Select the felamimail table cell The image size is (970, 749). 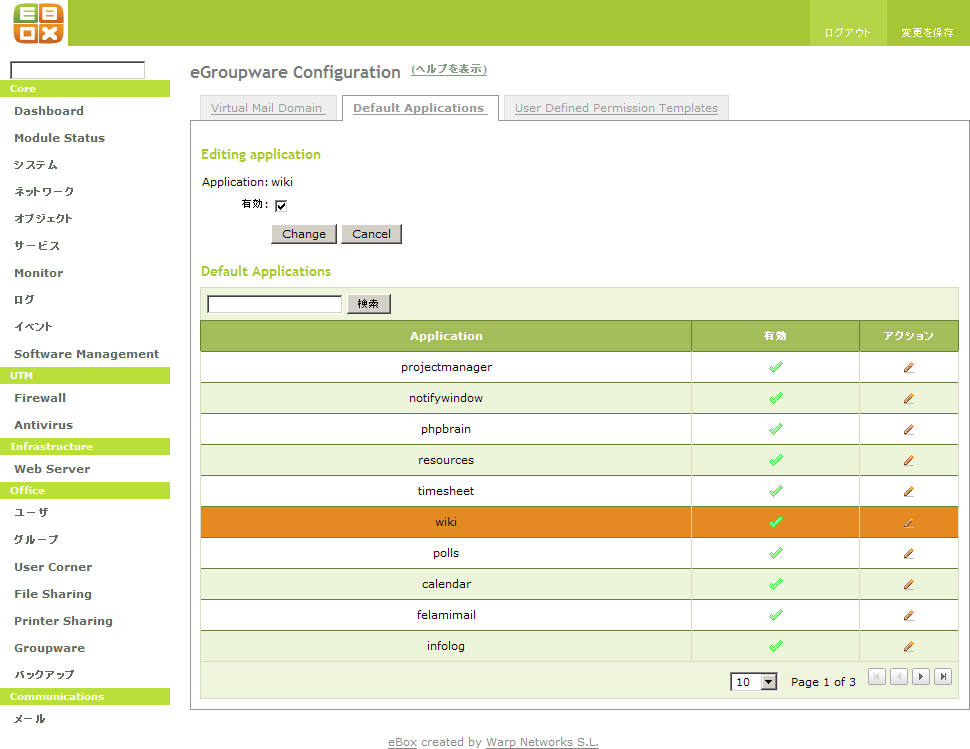pyautogui.click(x=446, y=615)
